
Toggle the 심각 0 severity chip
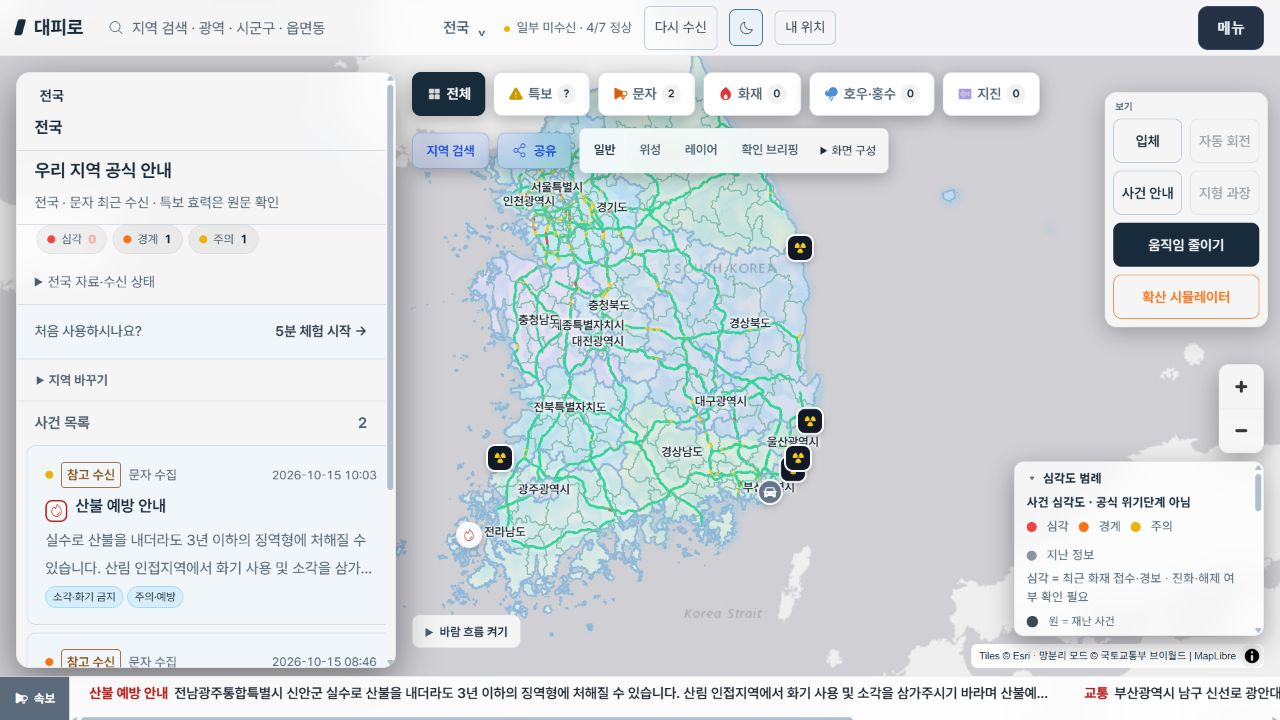pos(71,240)
